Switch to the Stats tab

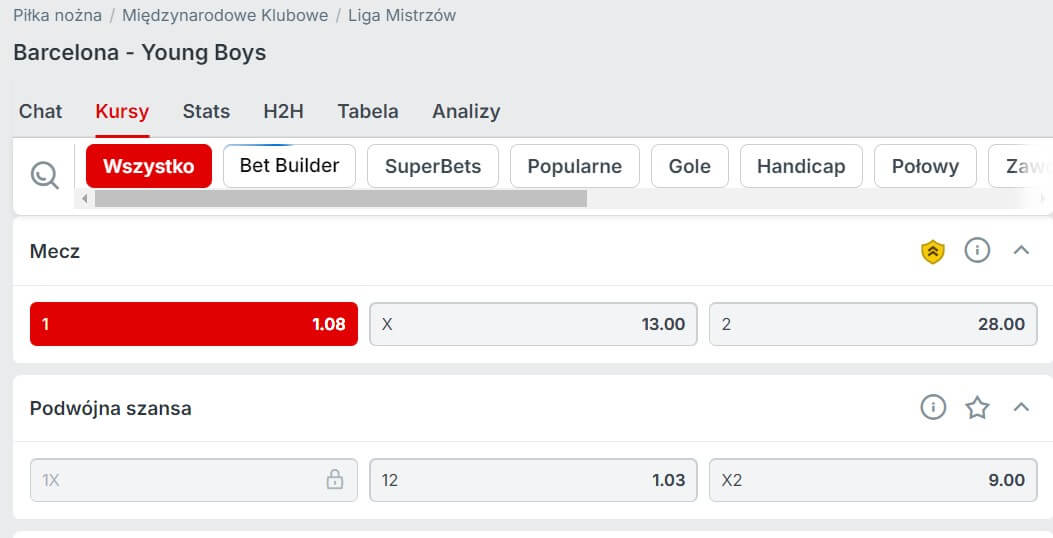pyautogui.click(x=206, y=112)
